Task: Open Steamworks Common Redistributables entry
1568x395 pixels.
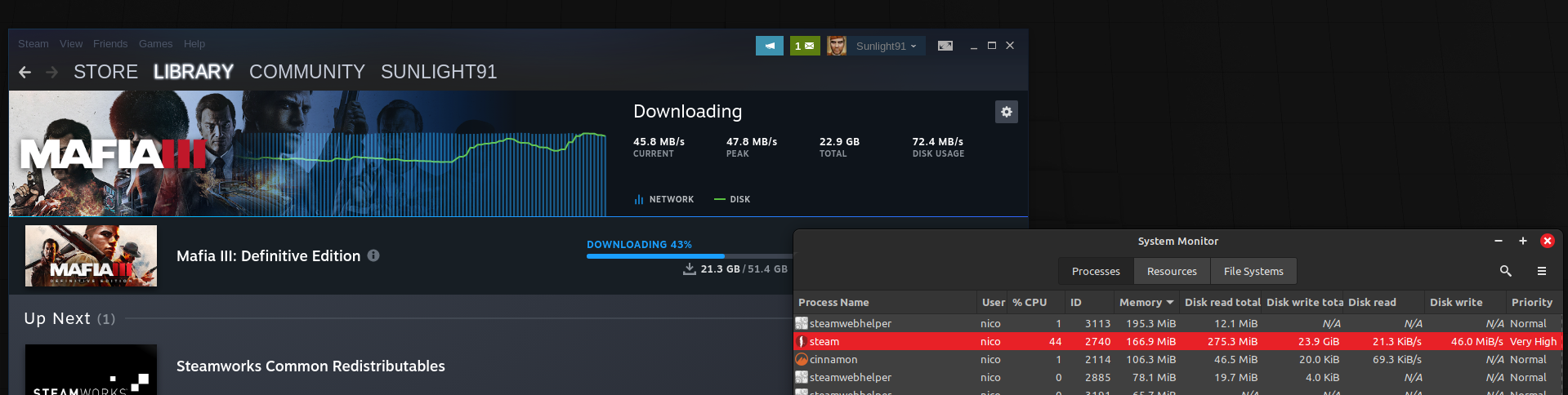Action: click(x=310, y=366)
